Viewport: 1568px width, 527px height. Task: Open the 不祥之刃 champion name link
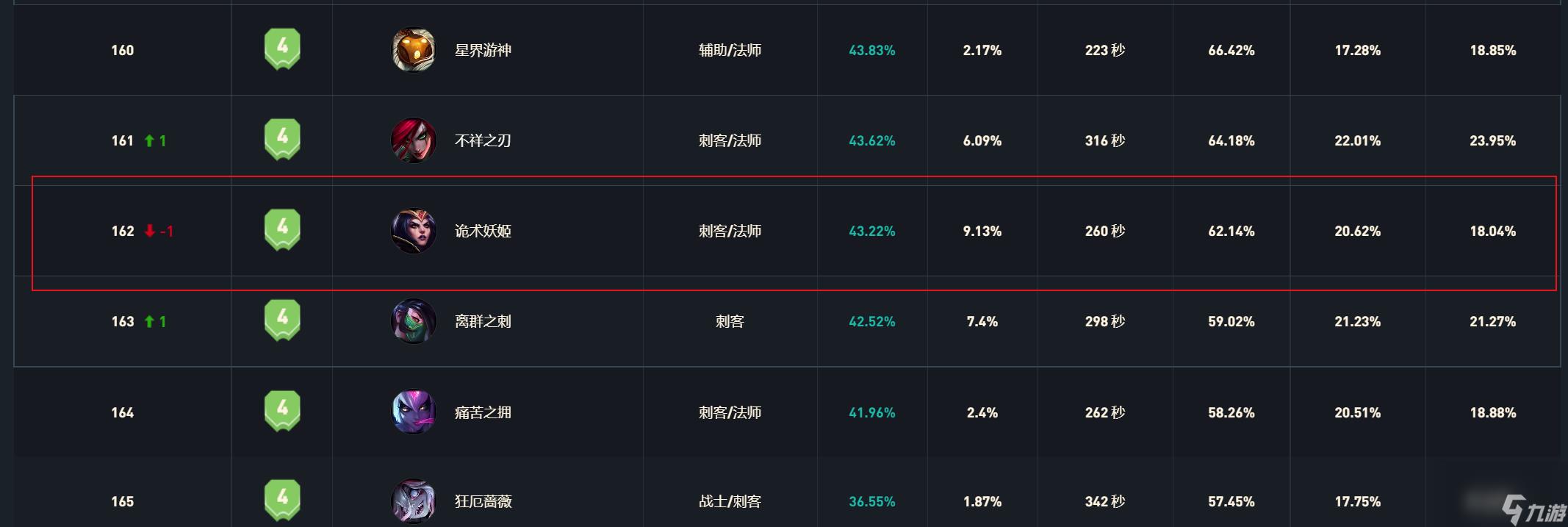pos(483,140)
